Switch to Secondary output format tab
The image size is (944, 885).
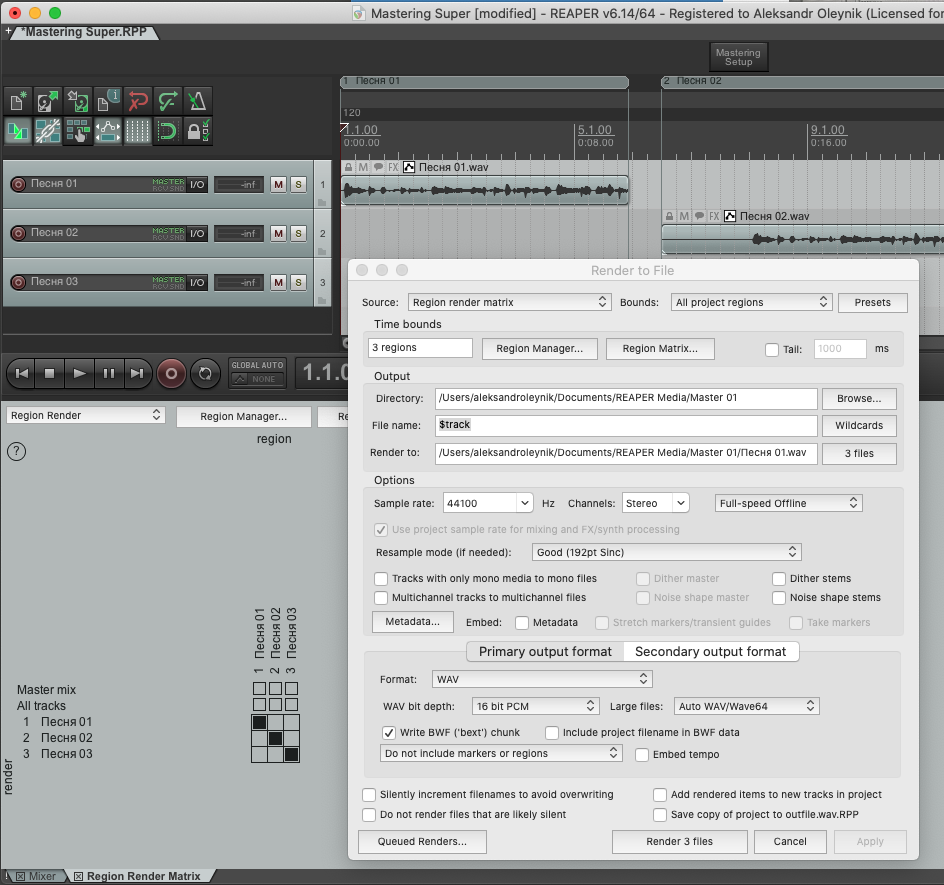click(x=710, y=651)
